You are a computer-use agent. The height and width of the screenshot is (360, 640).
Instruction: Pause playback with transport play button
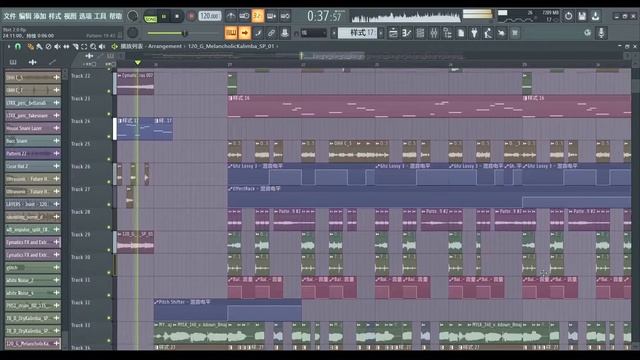(164, 16)
